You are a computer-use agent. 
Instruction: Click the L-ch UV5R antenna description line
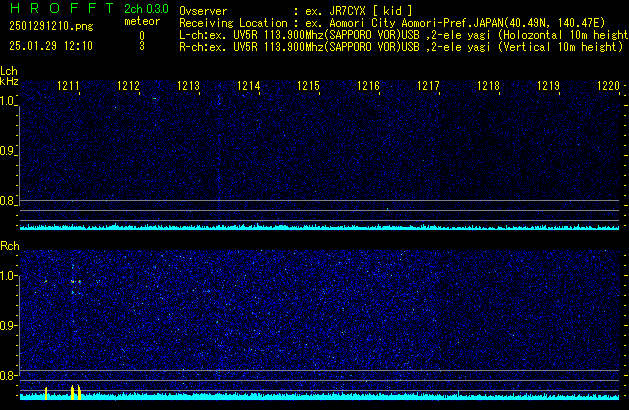pyautogui.click(x=404, y=35)
